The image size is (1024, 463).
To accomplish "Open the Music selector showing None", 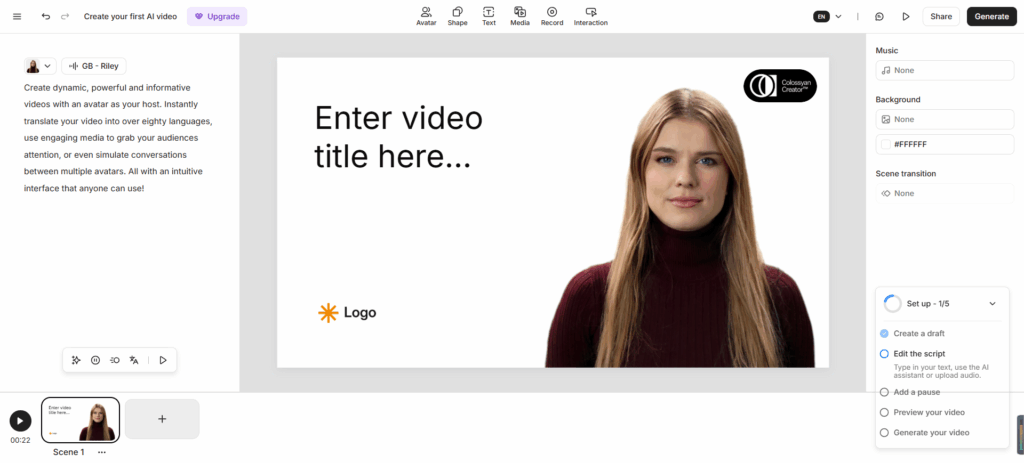I will coord(944,70).
